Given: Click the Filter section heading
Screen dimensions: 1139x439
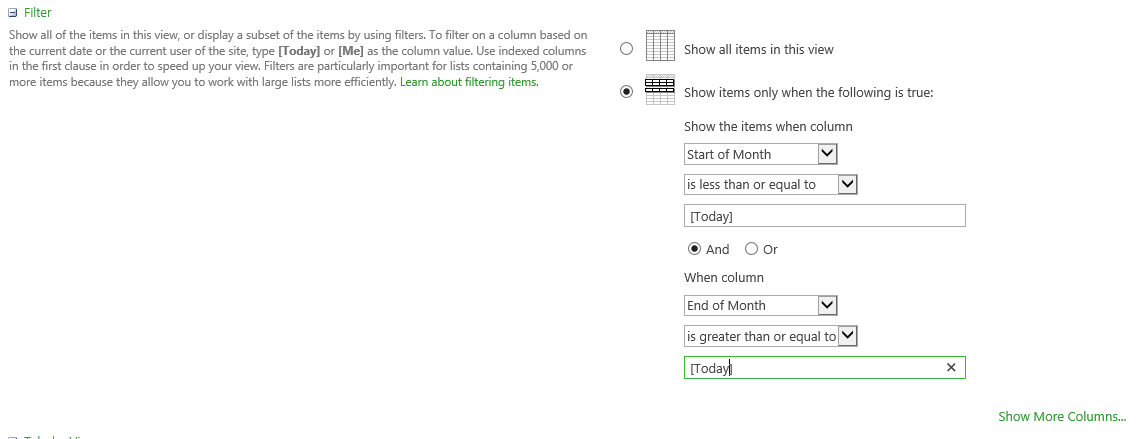Looking at the screenshot, I should coord(38,13).
